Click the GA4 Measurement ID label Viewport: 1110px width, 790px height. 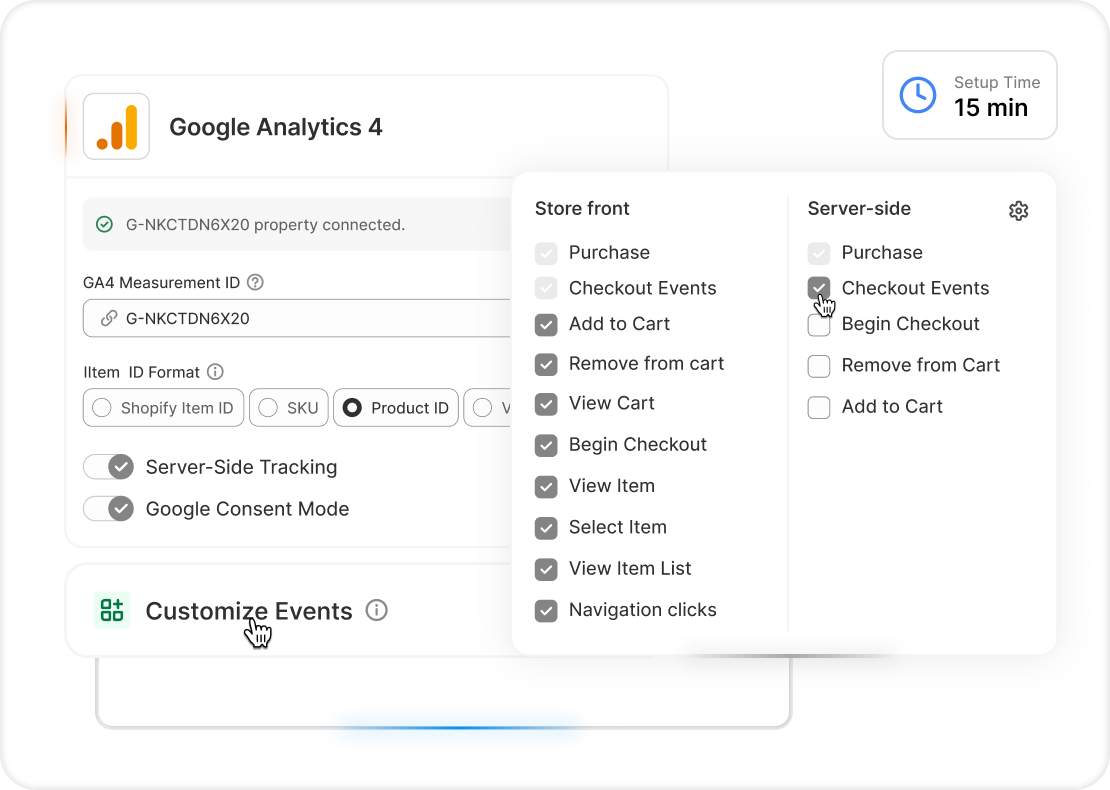[161, 282]
